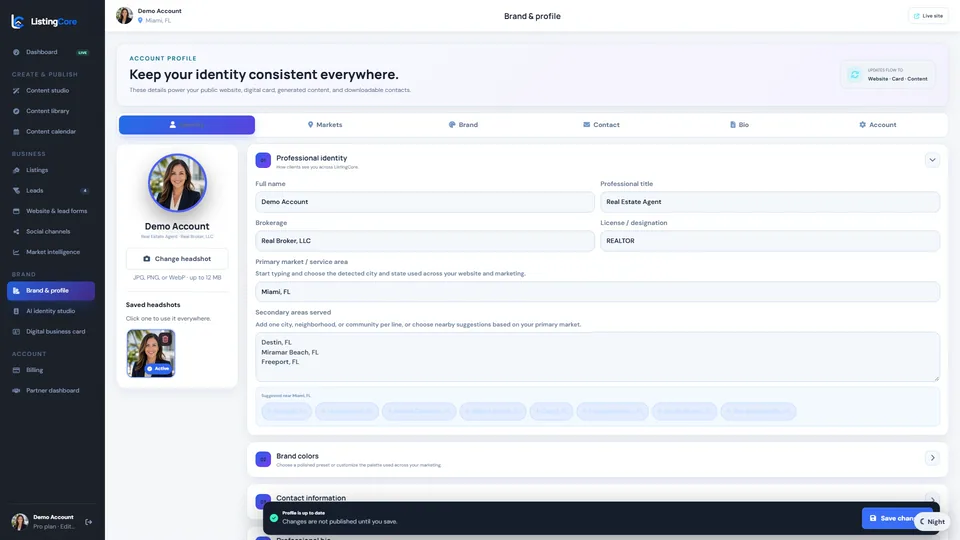
Task: Click the Brand colors section icon
Action: (263, 459)
